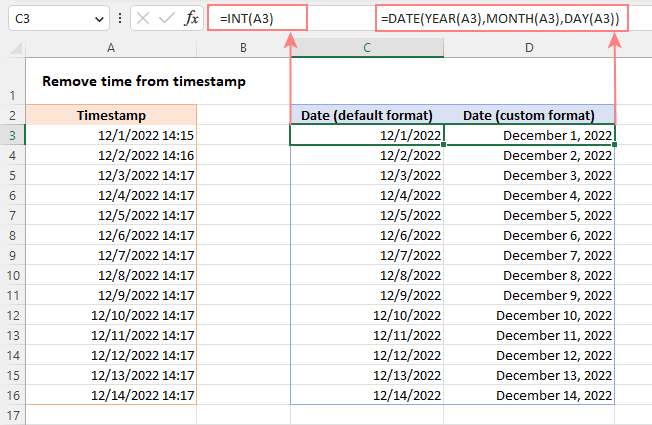The image size is (652, 425).
Task: Select the column B header
Action: [x=243, y=48]
